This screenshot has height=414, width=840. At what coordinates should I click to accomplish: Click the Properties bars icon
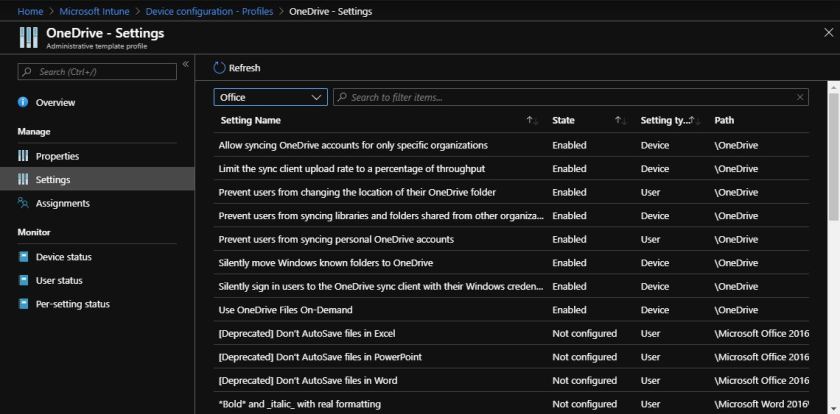(x=23, y=156)
